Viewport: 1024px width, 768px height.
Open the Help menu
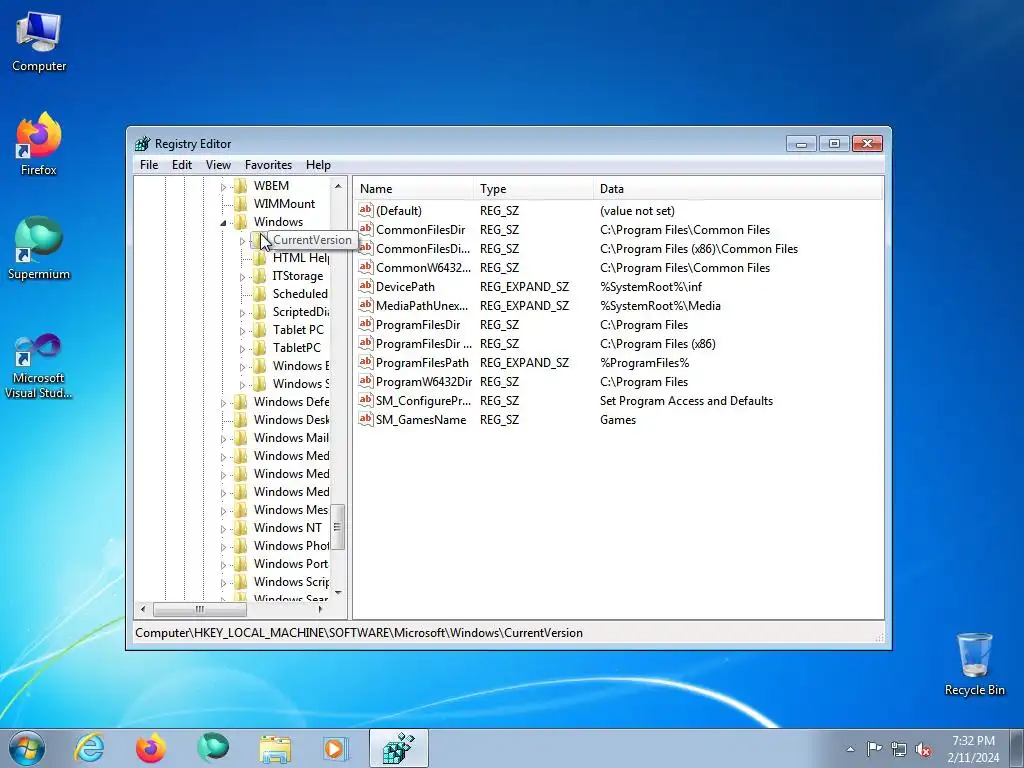318,165
